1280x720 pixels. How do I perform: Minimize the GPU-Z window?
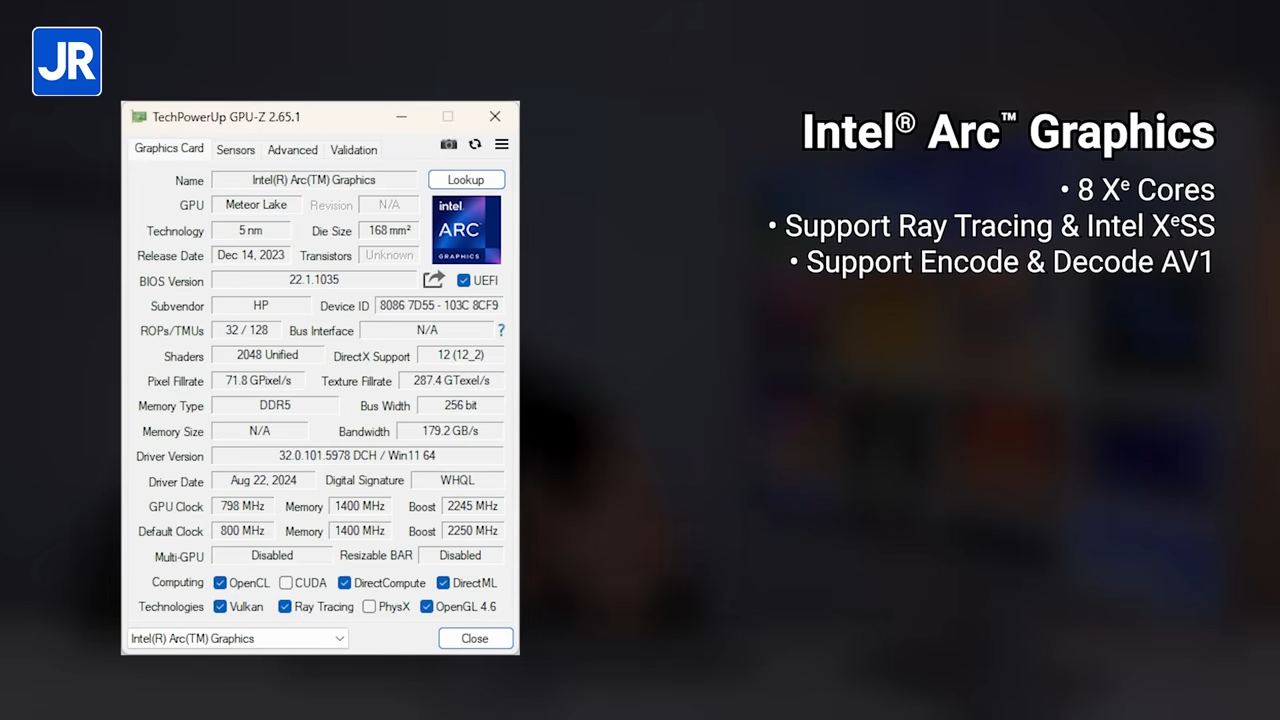tap(401, 117)
